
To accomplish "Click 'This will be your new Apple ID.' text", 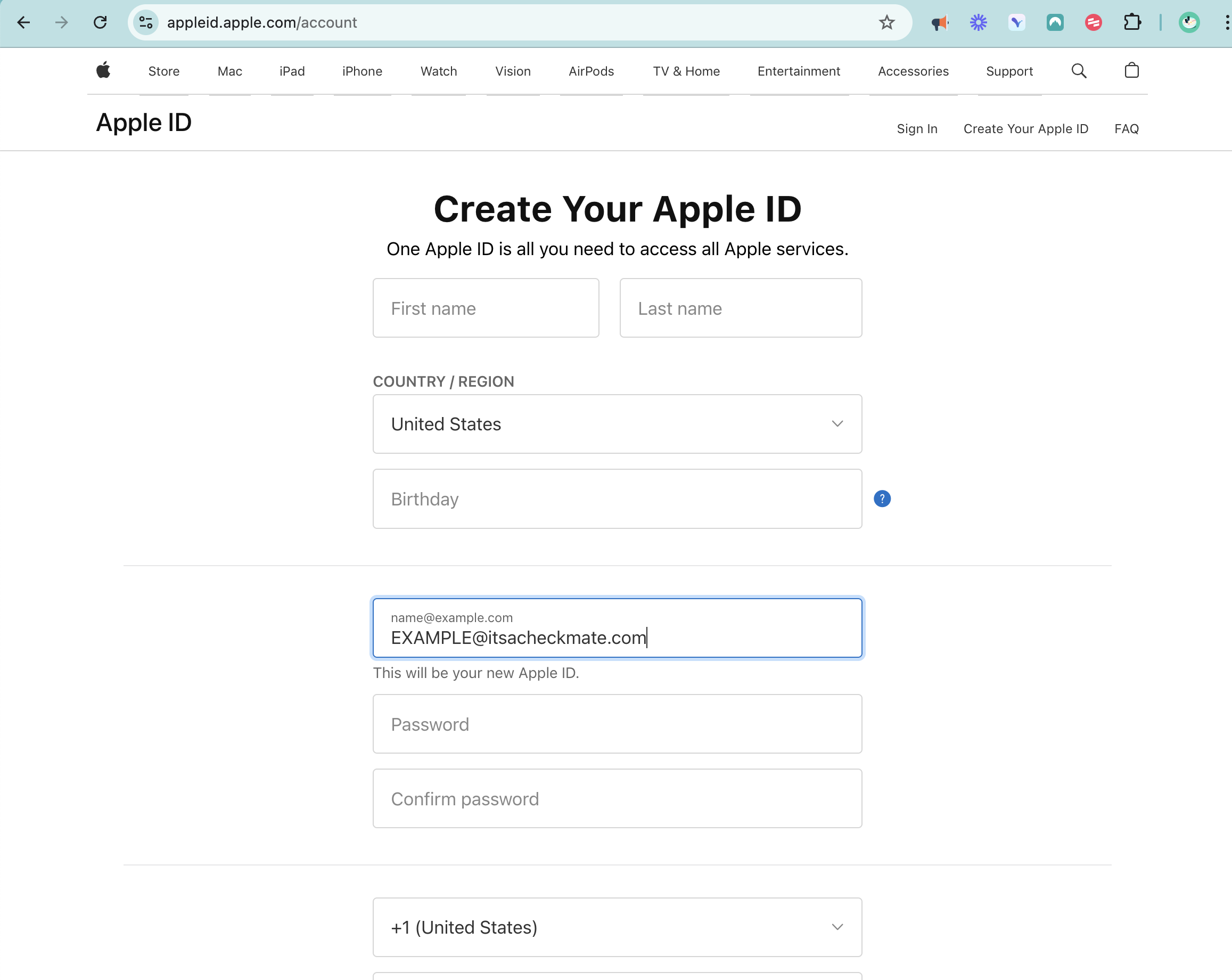I will tap(475, 673).
